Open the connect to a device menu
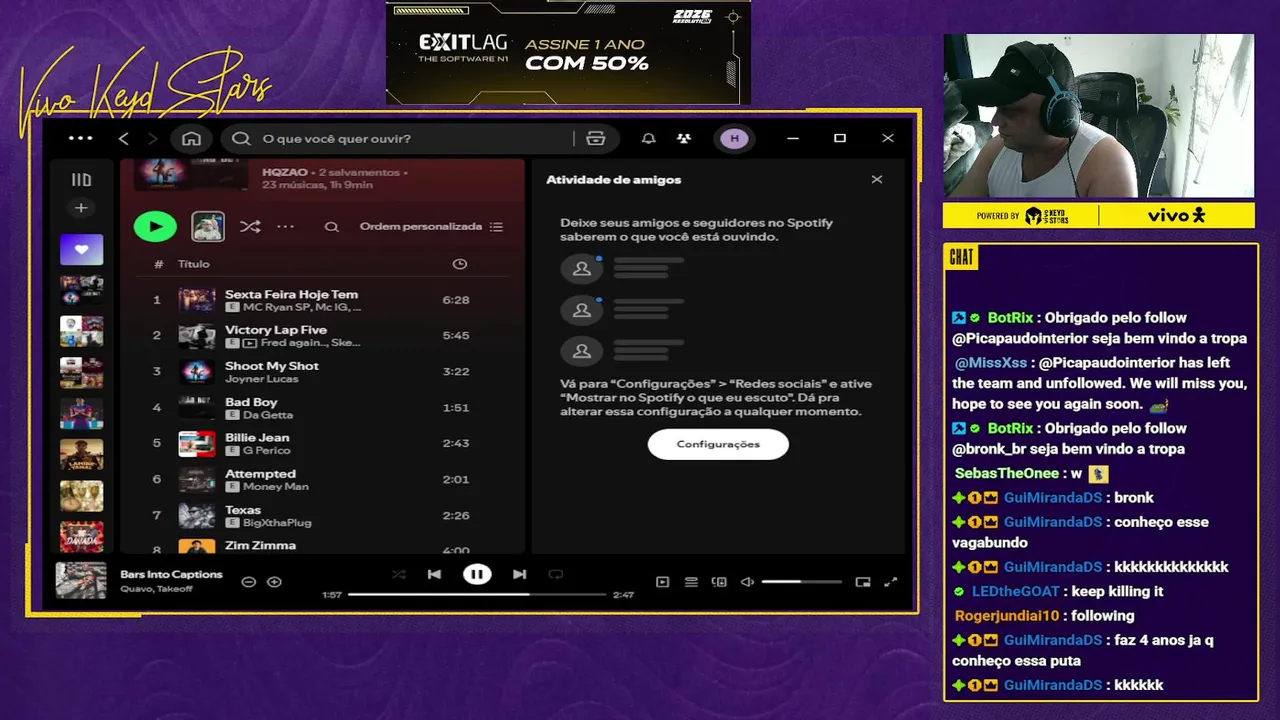This screenshot has width=1280, height=720. pyautogui.click(x=719, y=582)
